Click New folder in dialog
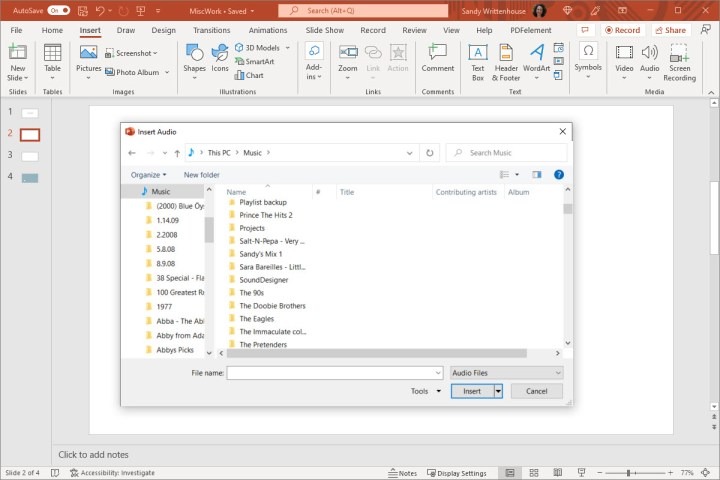This screenshot has height=480, width=720. click(x=202, y=175)
